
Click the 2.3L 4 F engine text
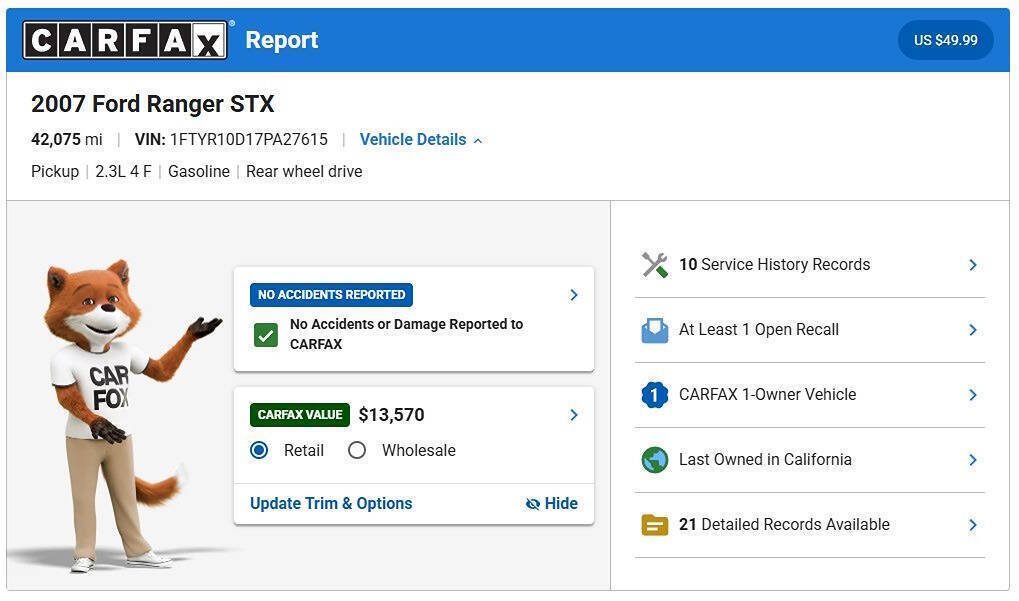123,172
